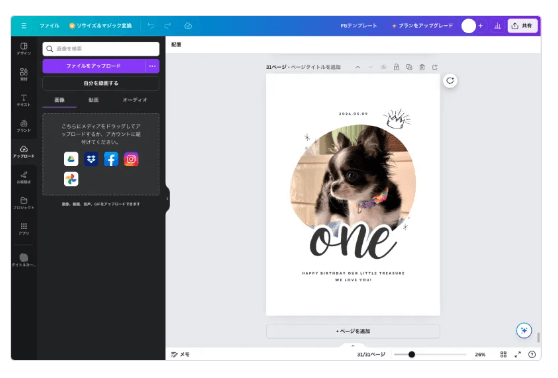Delete the page trash icon
This screenshot has width=558, height=378.
click(x=422, y=67)
